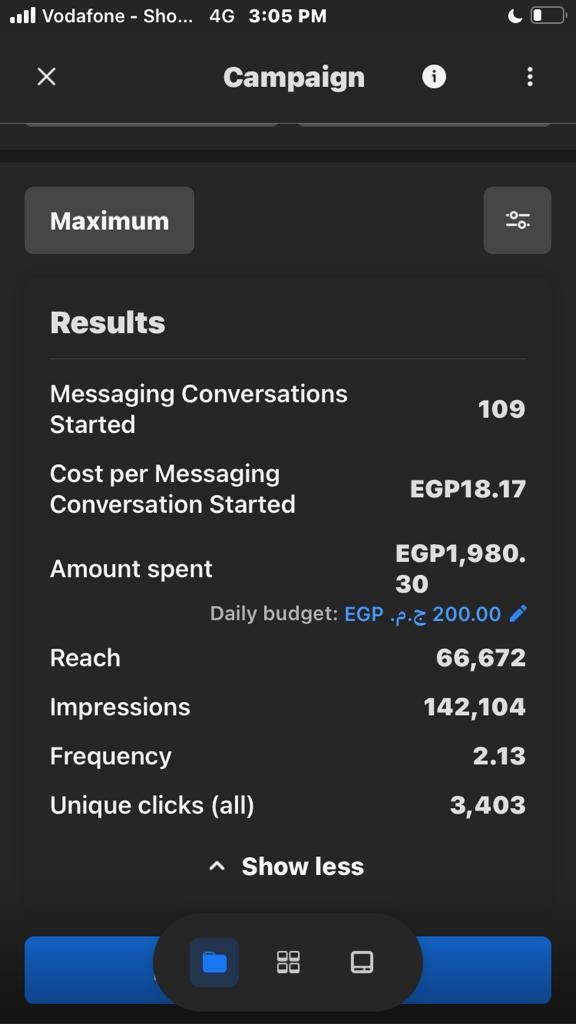Open the filter sliders settings icon
Viewport: 576px width, 1024px height.
517,220
